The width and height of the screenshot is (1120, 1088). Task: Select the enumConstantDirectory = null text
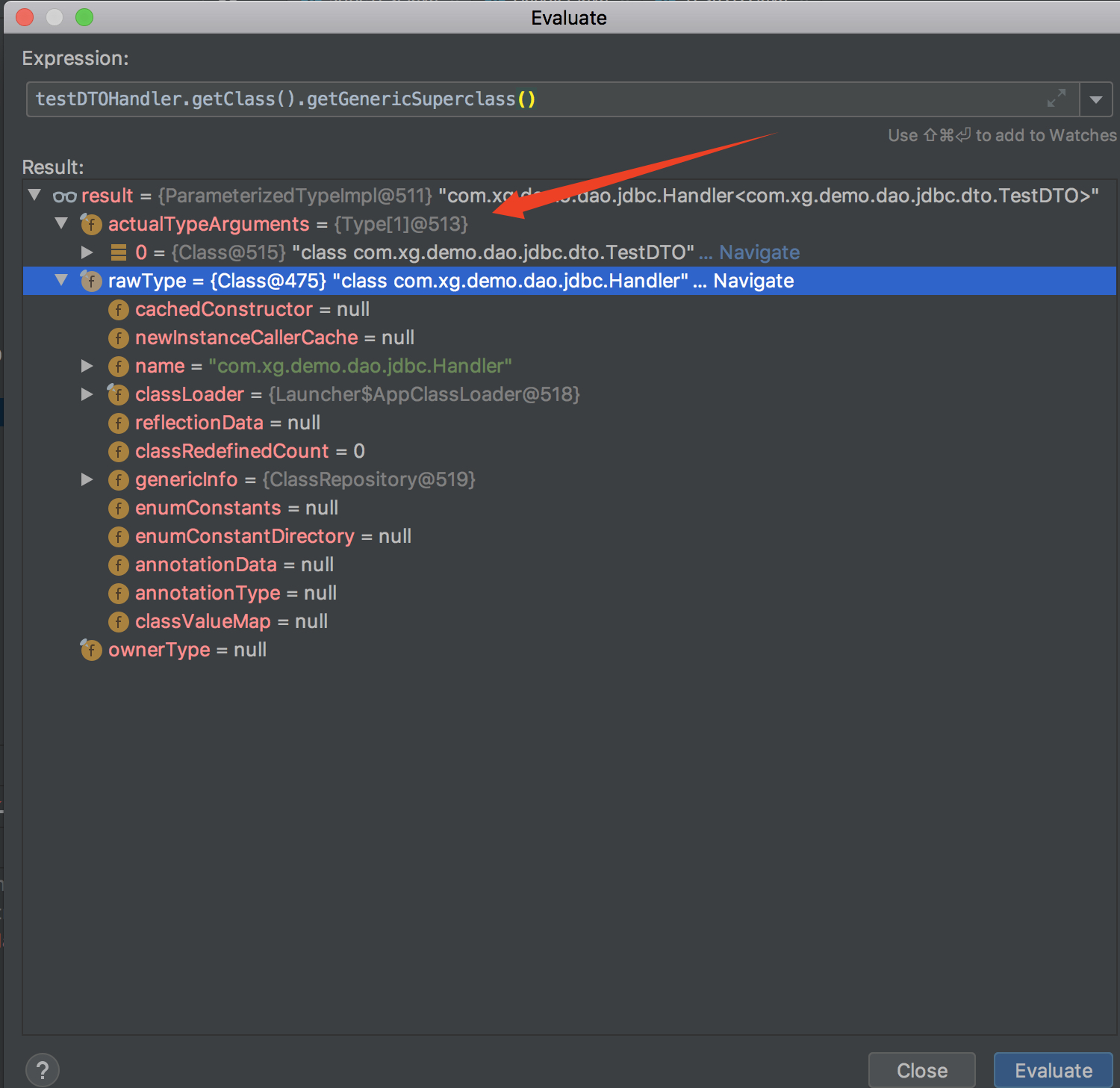point(273,536)
